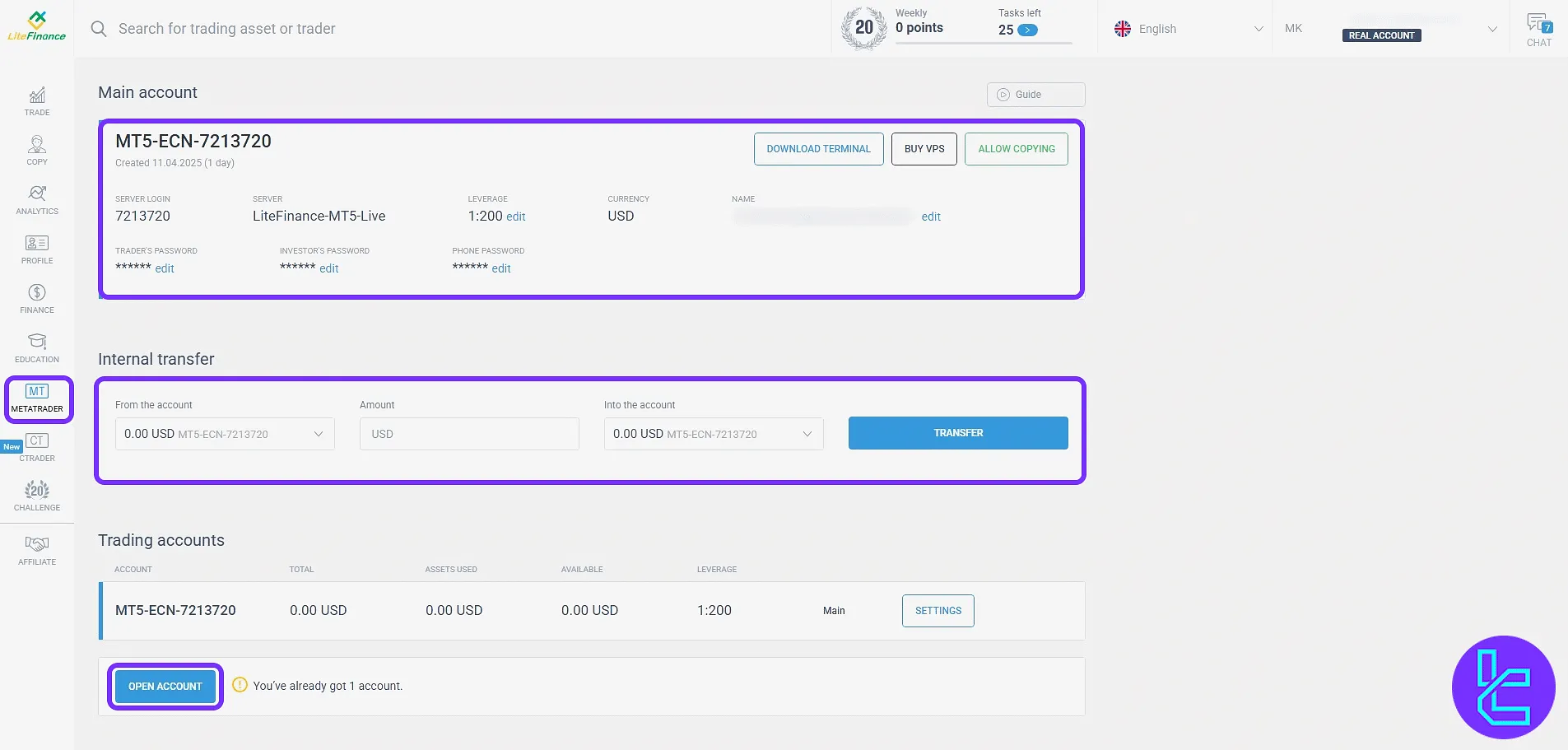Click the 20 points laurel badge
Viewport: 1568px width, 750px height.
863,28
